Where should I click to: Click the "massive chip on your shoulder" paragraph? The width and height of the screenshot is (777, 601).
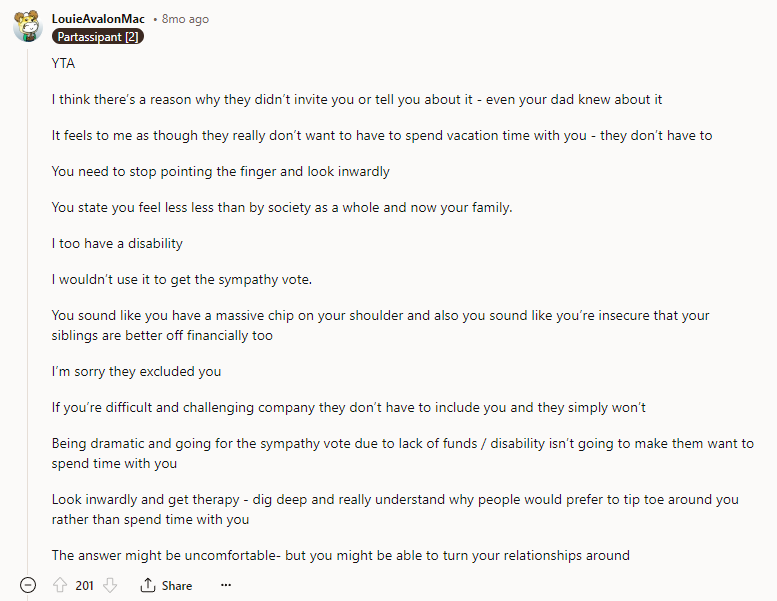pos(380,325)
